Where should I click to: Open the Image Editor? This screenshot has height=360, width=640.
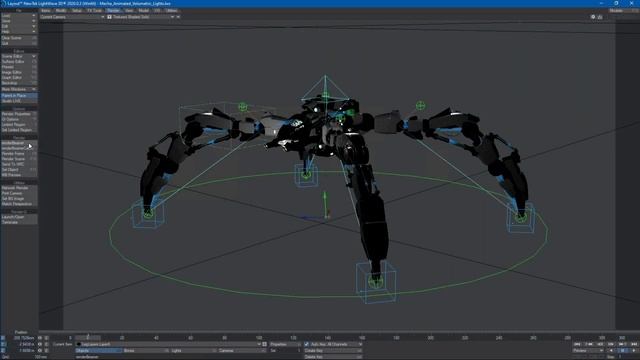coord(19,72)
